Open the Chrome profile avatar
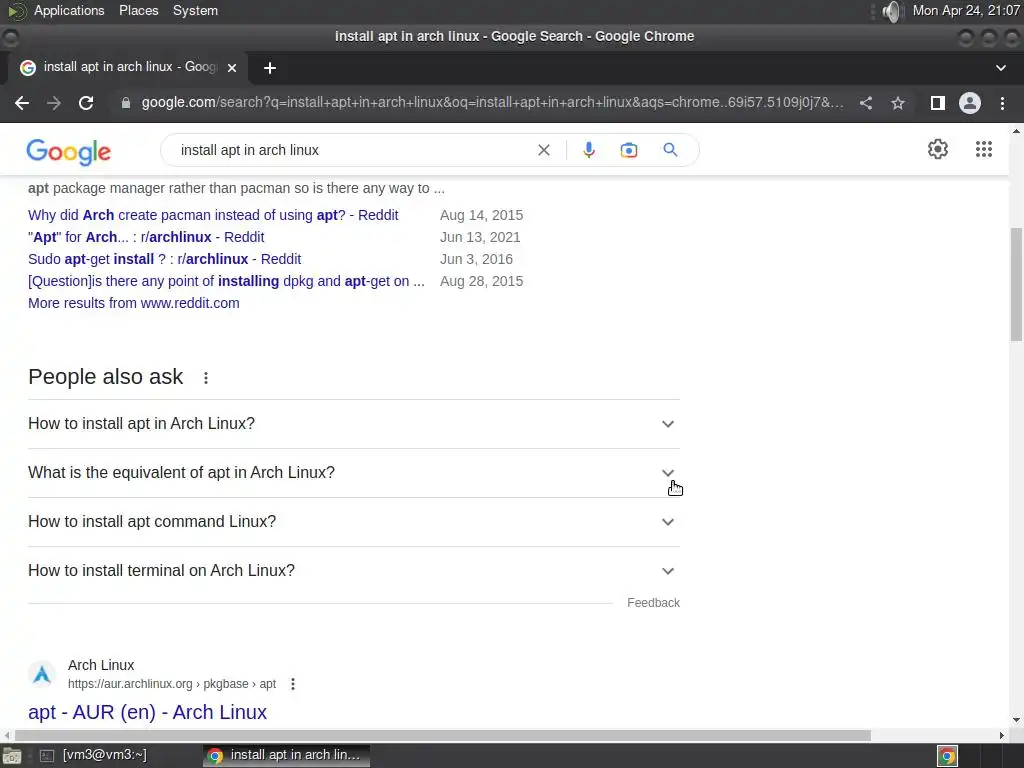The image size is (1024, 768). click(x=970, y=103)
